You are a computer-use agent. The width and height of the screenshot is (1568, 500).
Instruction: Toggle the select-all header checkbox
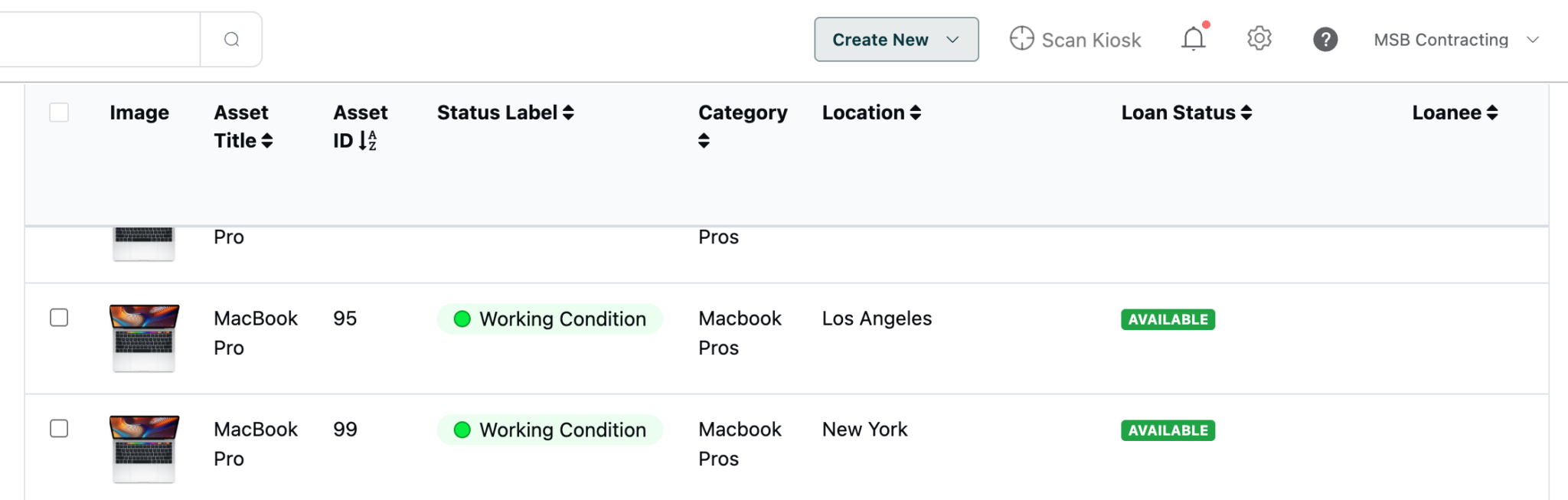59,113
